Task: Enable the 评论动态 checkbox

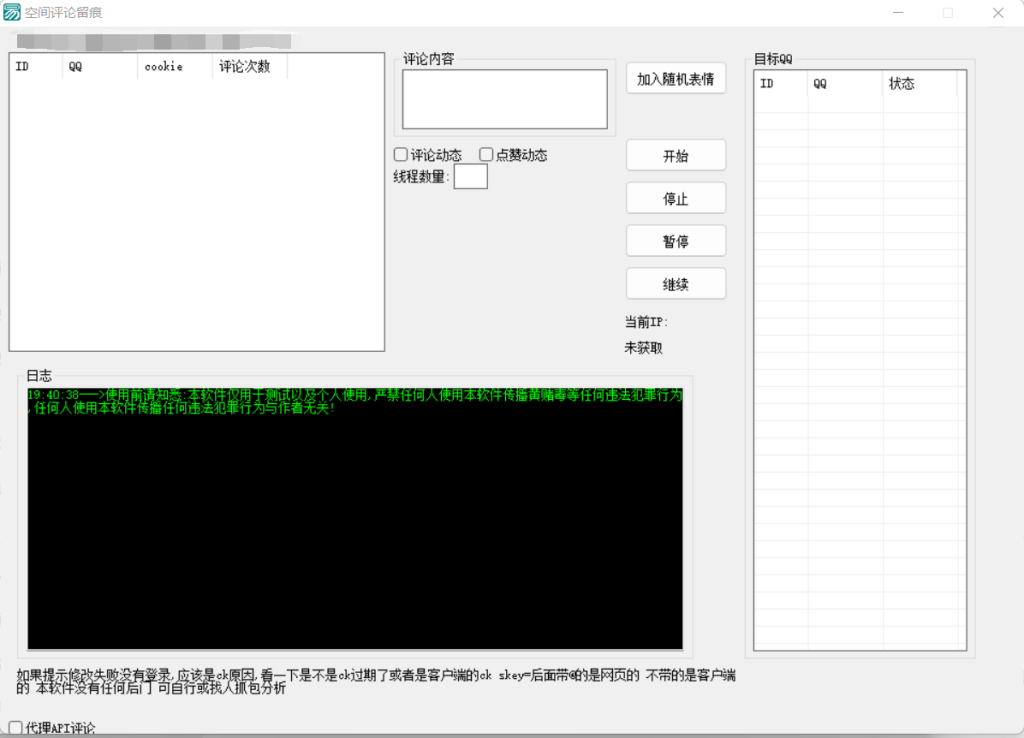Action: (401, 155)
